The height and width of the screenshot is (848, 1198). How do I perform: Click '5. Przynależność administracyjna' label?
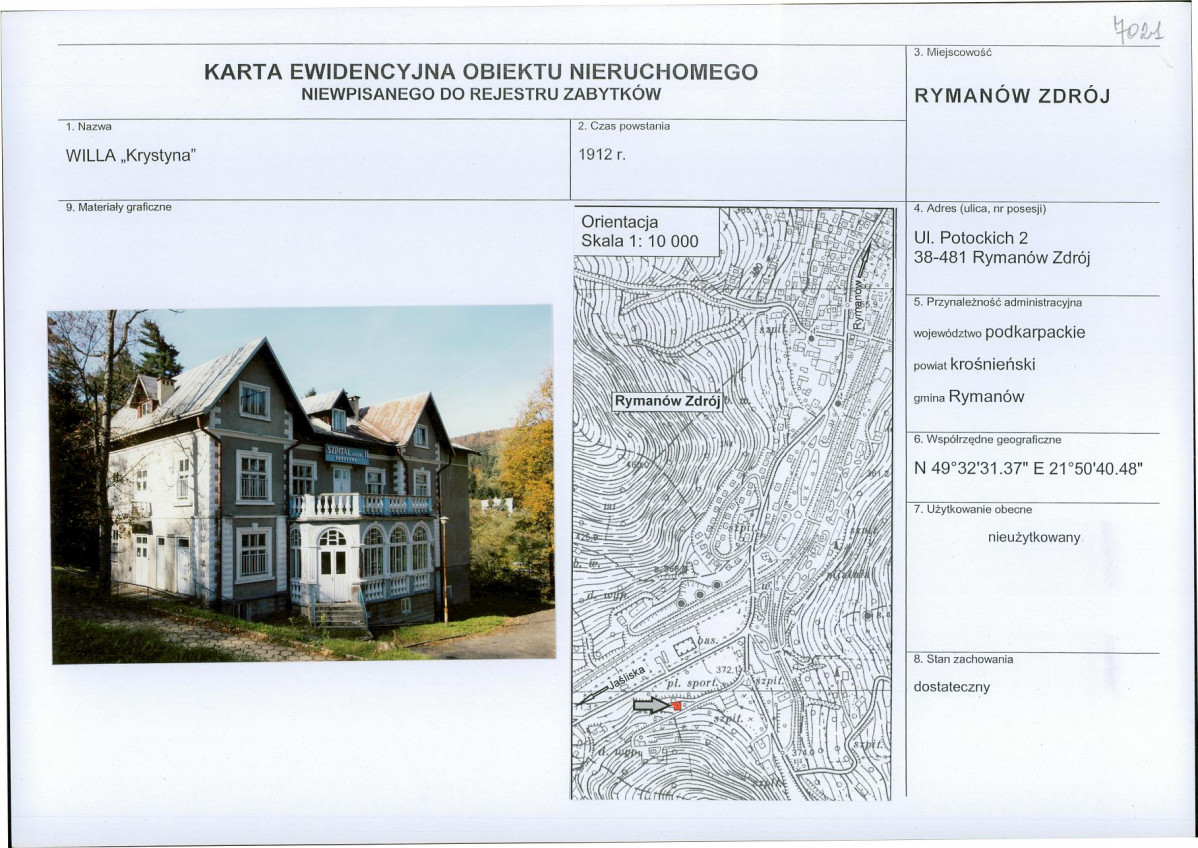998,303
